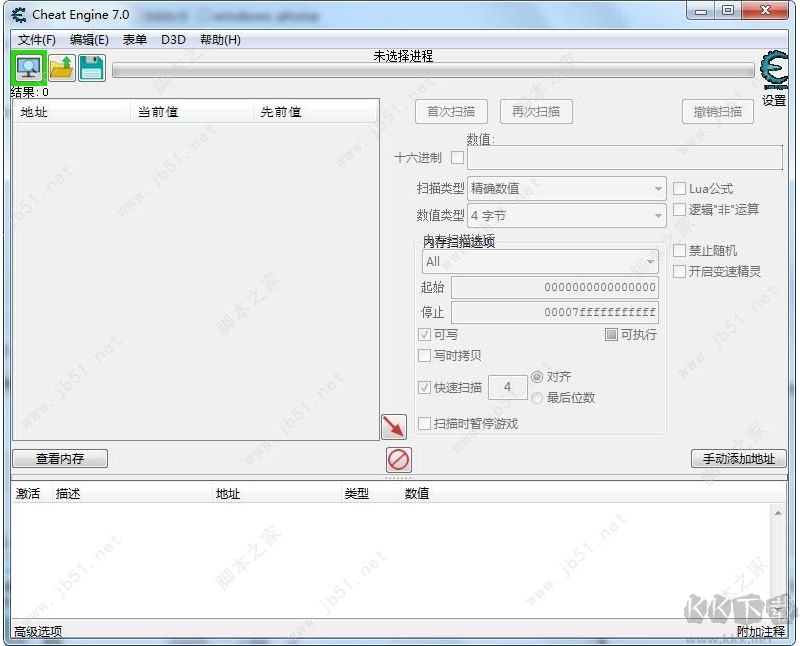Toggle the Lua公式 option
The height and width of the screenshot is (646, 800).
[x=680, y=188]
